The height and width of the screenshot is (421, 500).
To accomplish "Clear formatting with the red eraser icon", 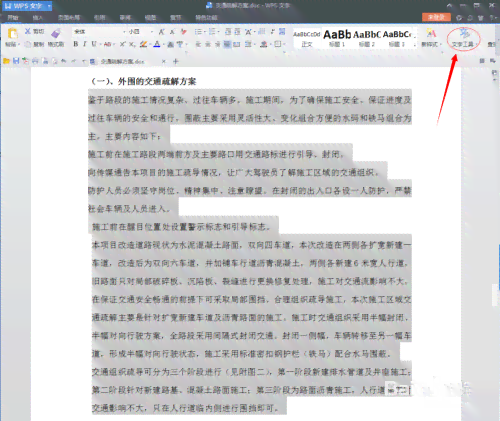I will pos(183,32).
